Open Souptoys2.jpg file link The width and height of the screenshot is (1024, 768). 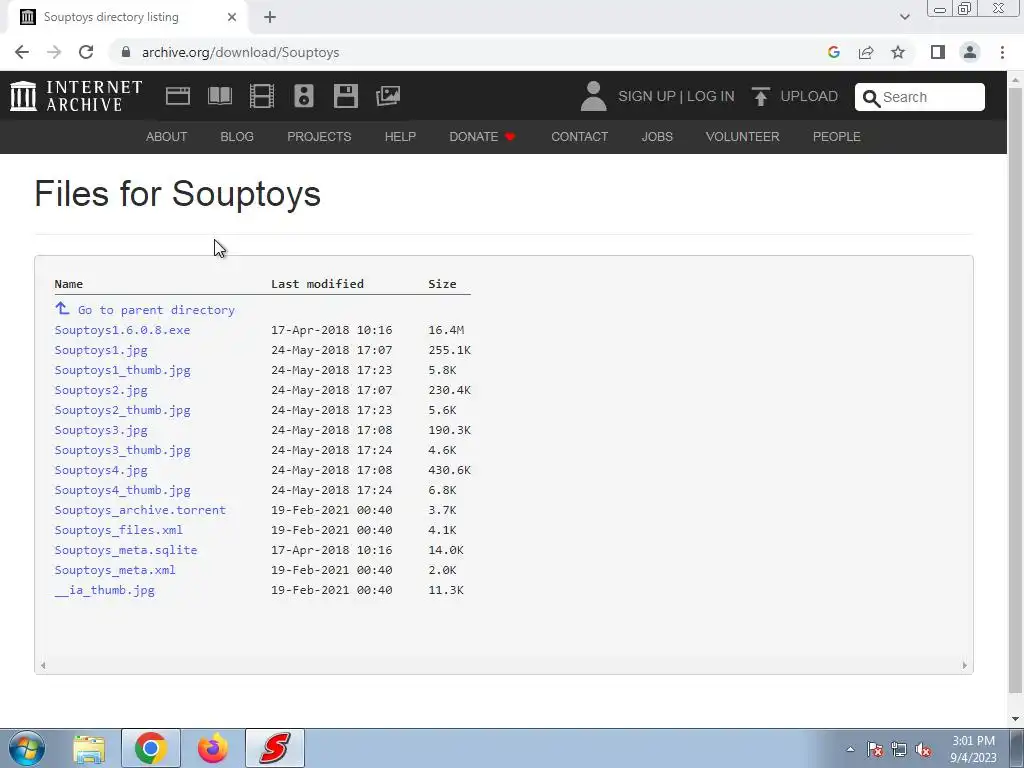click(x=101, y=390)
